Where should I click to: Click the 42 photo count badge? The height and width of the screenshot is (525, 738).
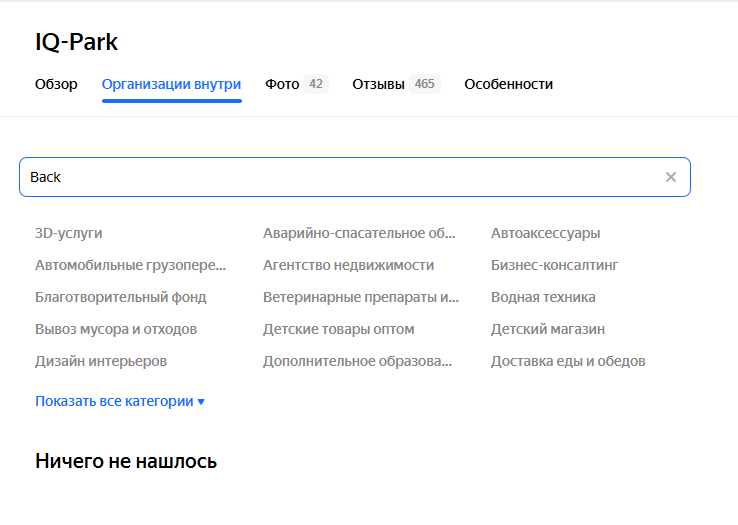pos(316,84)
